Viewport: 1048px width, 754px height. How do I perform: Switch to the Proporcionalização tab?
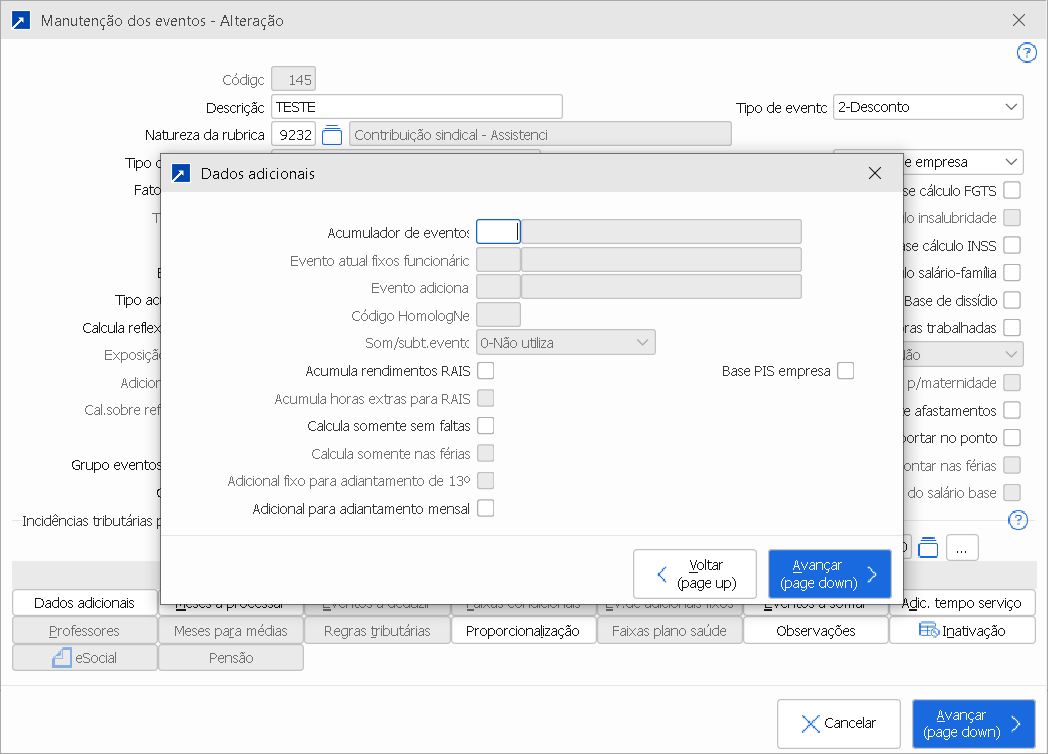pos(522,631)
